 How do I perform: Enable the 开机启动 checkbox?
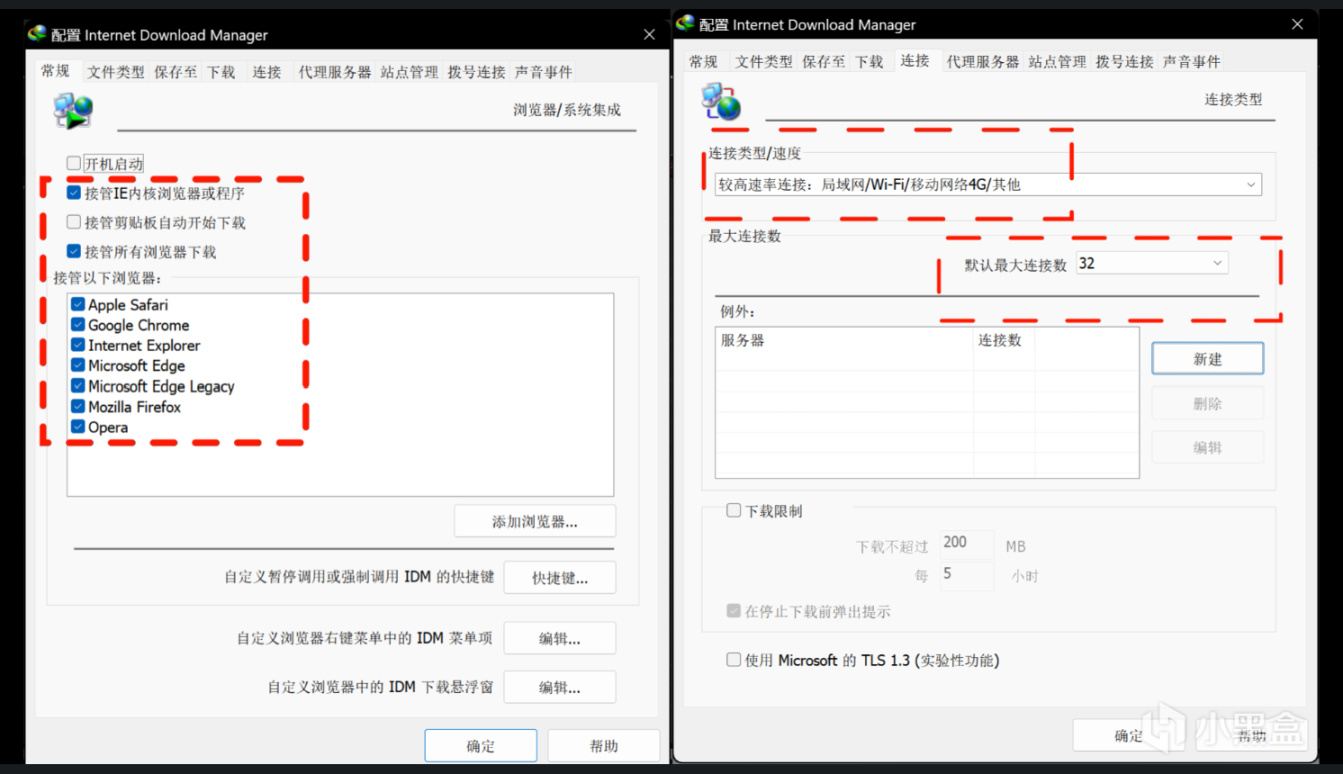[73, 163]
